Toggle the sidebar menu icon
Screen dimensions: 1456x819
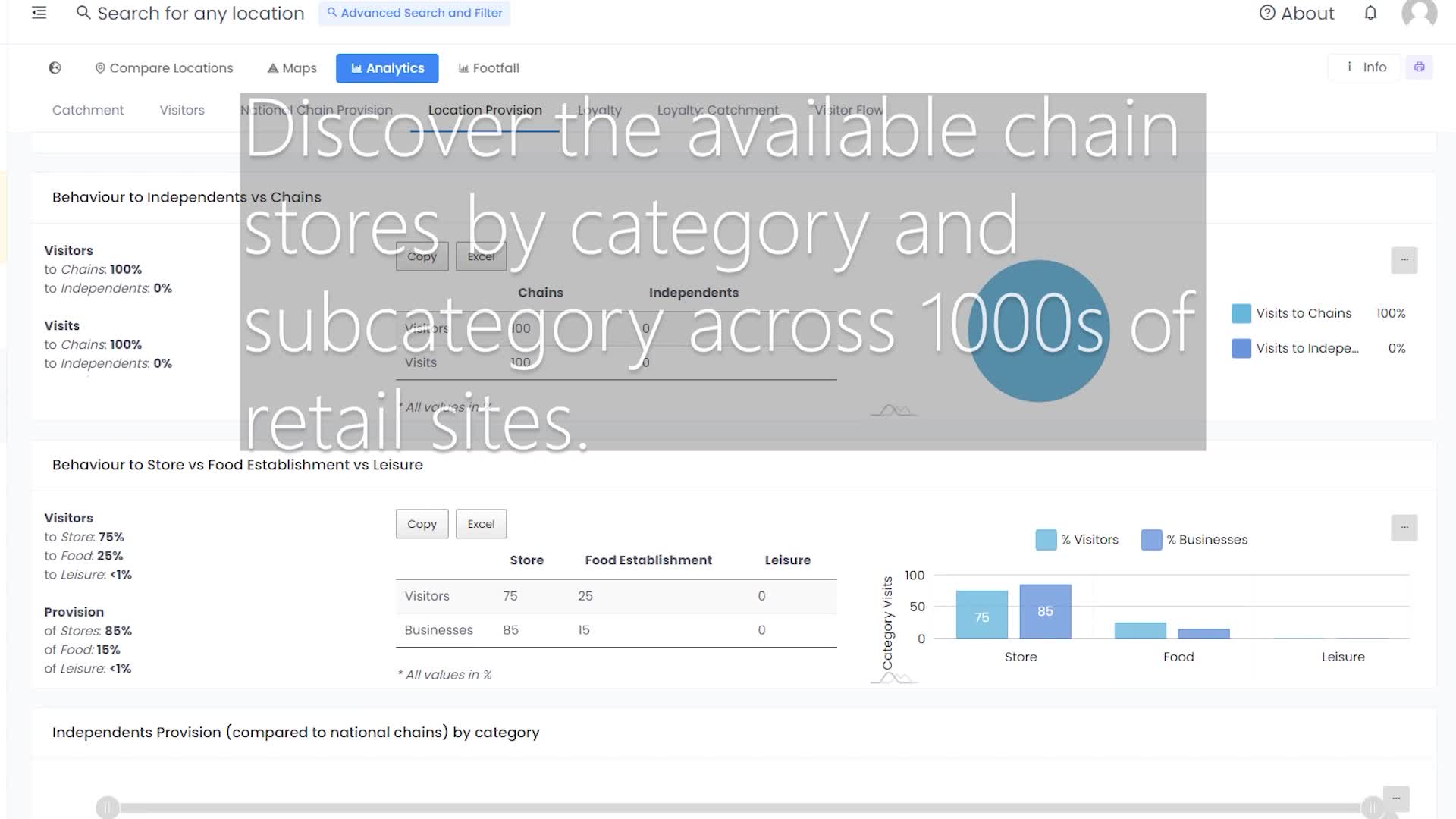(39, 13)
